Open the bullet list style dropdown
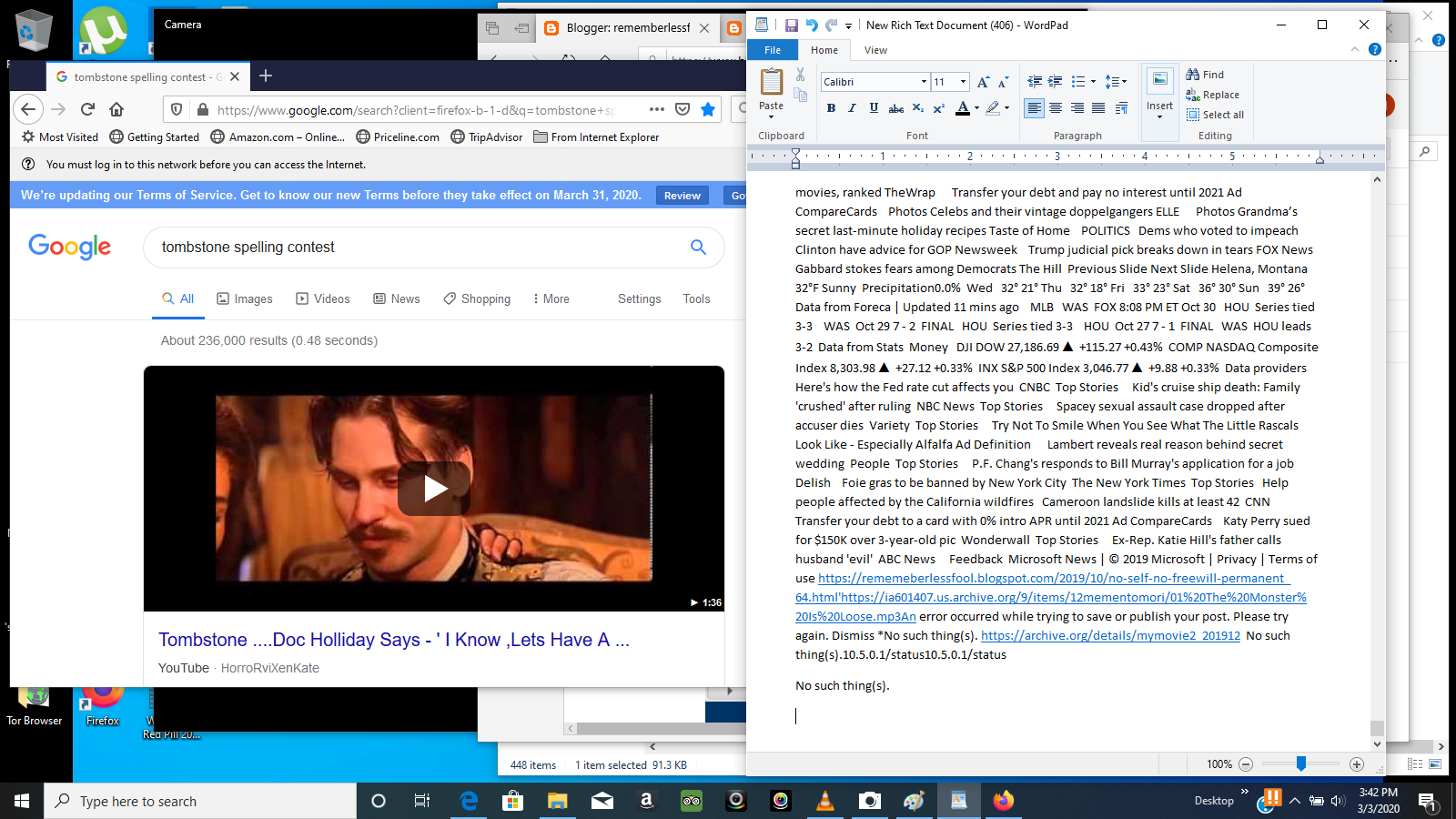This screenshot has width=1456, height=819. pos(1093,82)
